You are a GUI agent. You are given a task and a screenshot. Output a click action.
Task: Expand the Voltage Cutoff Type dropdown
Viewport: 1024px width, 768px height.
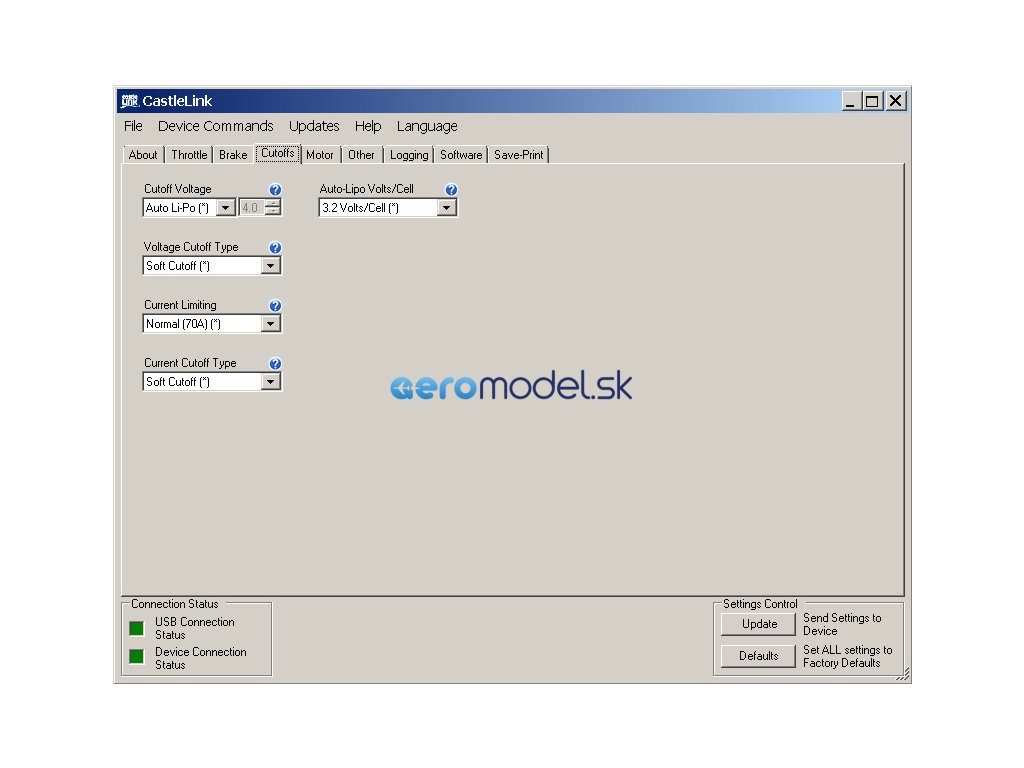270,266
